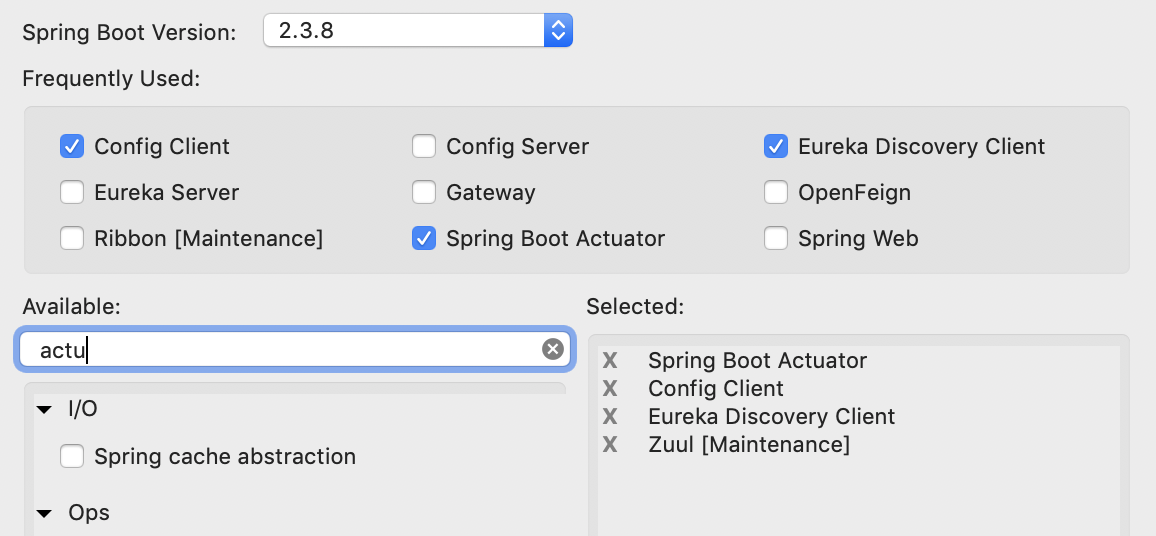Uncheck Eureka Discovery Client checkbox
The image size is (1156, 536).
[x=776, y=146]
